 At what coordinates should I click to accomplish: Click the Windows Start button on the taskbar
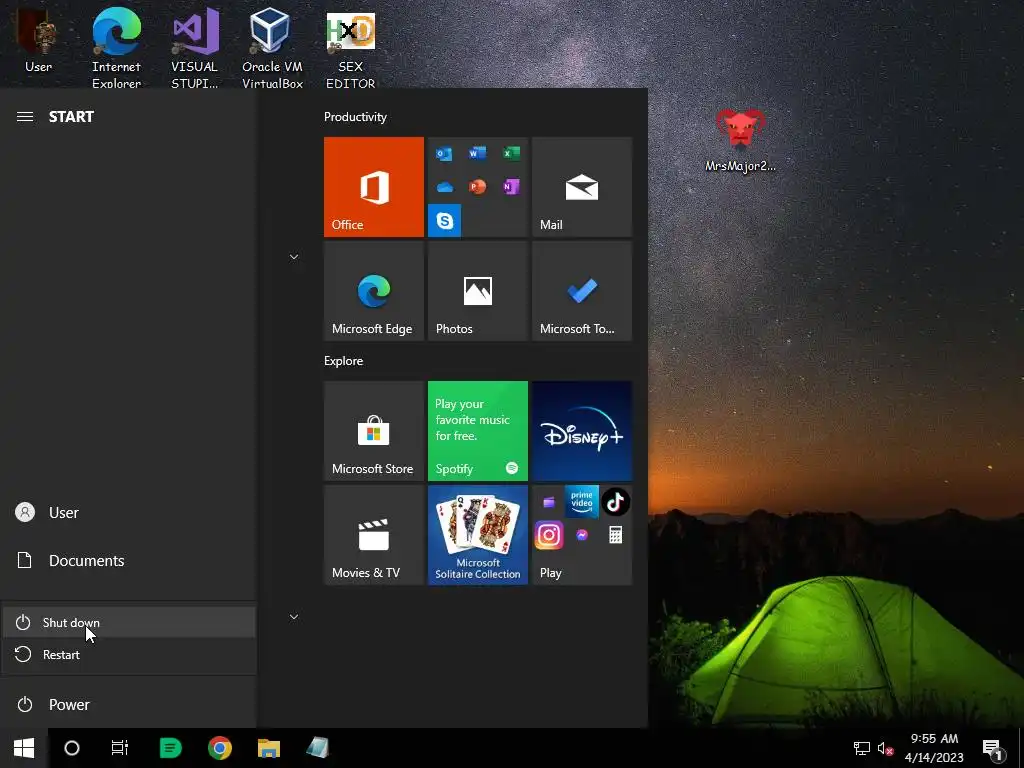click(24, 748)
